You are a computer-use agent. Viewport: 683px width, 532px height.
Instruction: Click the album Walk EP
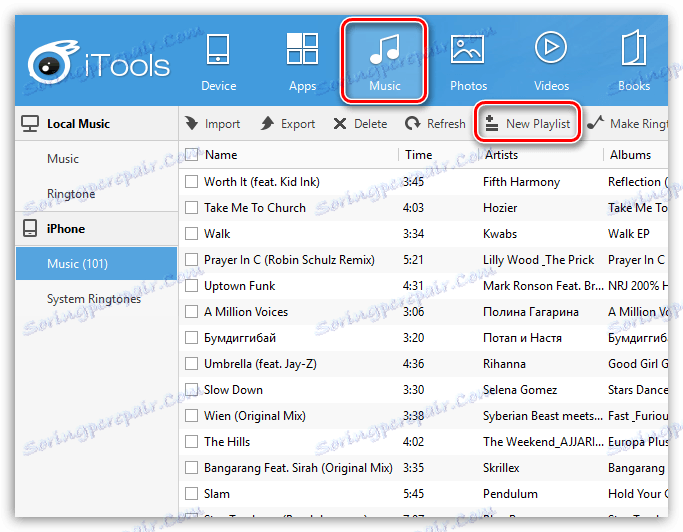[629, 234]
